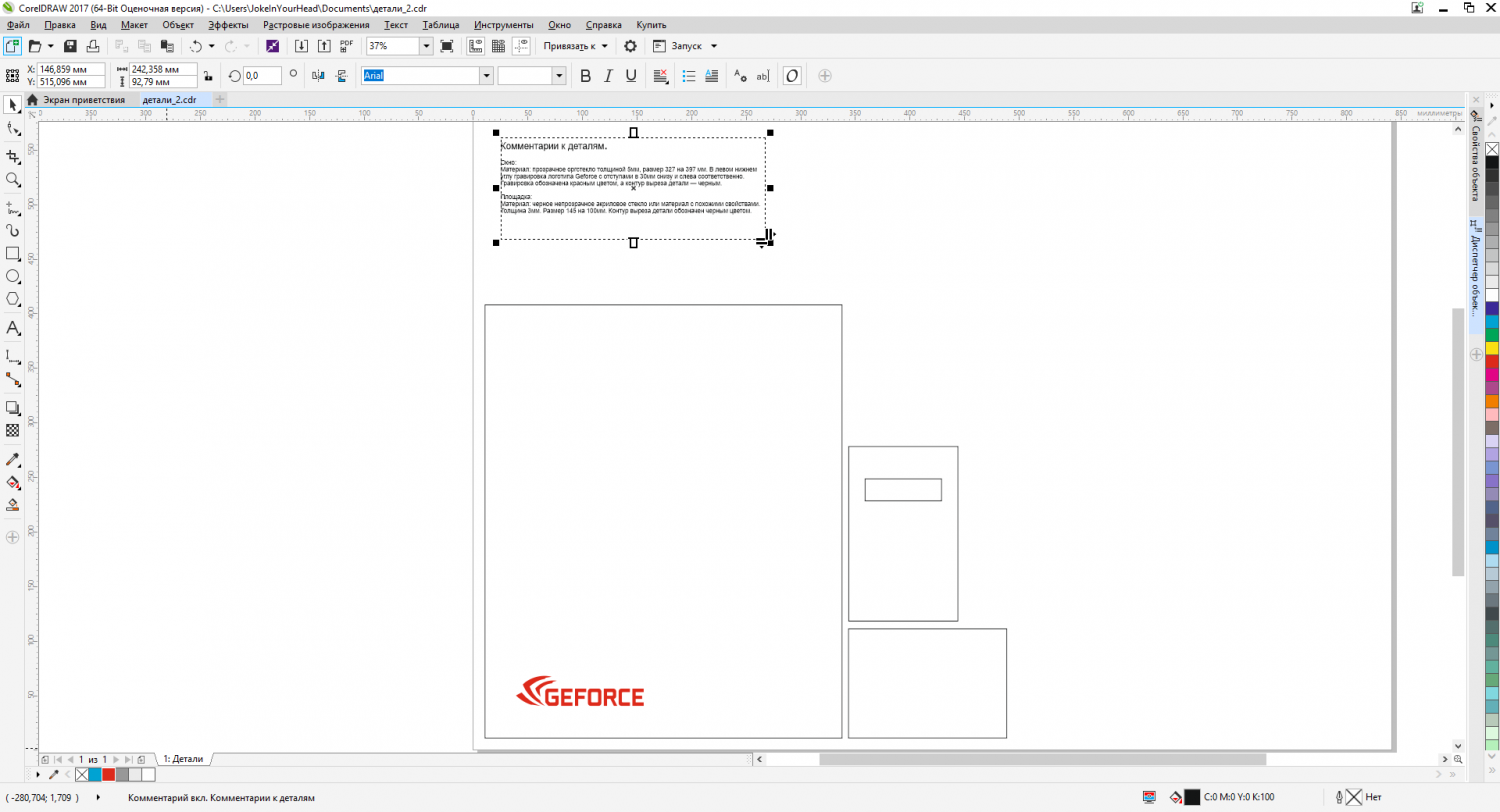Create a new document
This screenshot has width=1500, height=812.
(x=12, y=46)
